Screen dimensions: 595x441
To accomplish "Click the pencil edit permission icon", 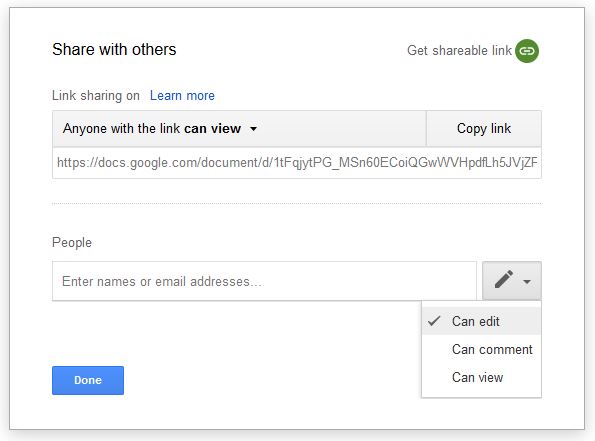I will (504, 280).
